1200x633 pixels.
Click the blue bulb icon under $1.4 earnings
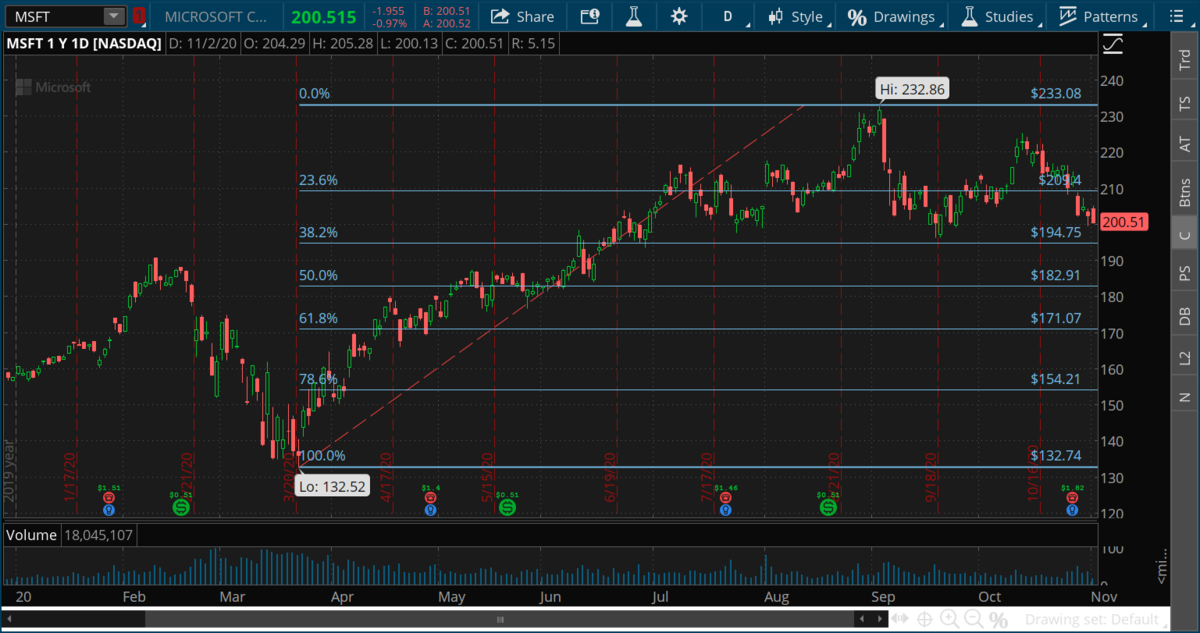coord(431,509)
